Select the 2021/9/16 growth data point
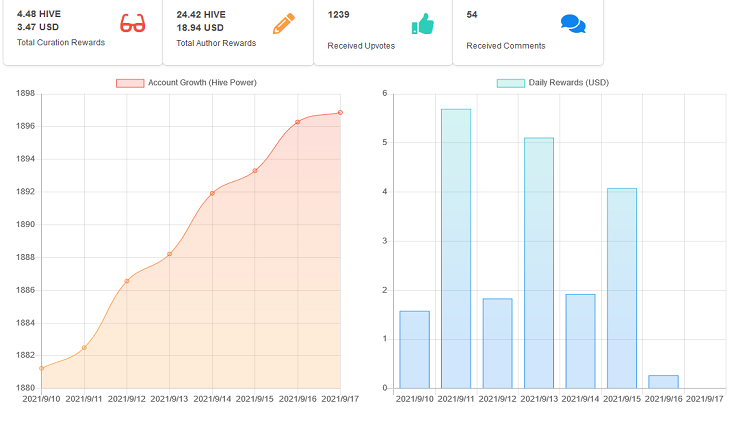The image size is (749, 424). pos(298,122)
